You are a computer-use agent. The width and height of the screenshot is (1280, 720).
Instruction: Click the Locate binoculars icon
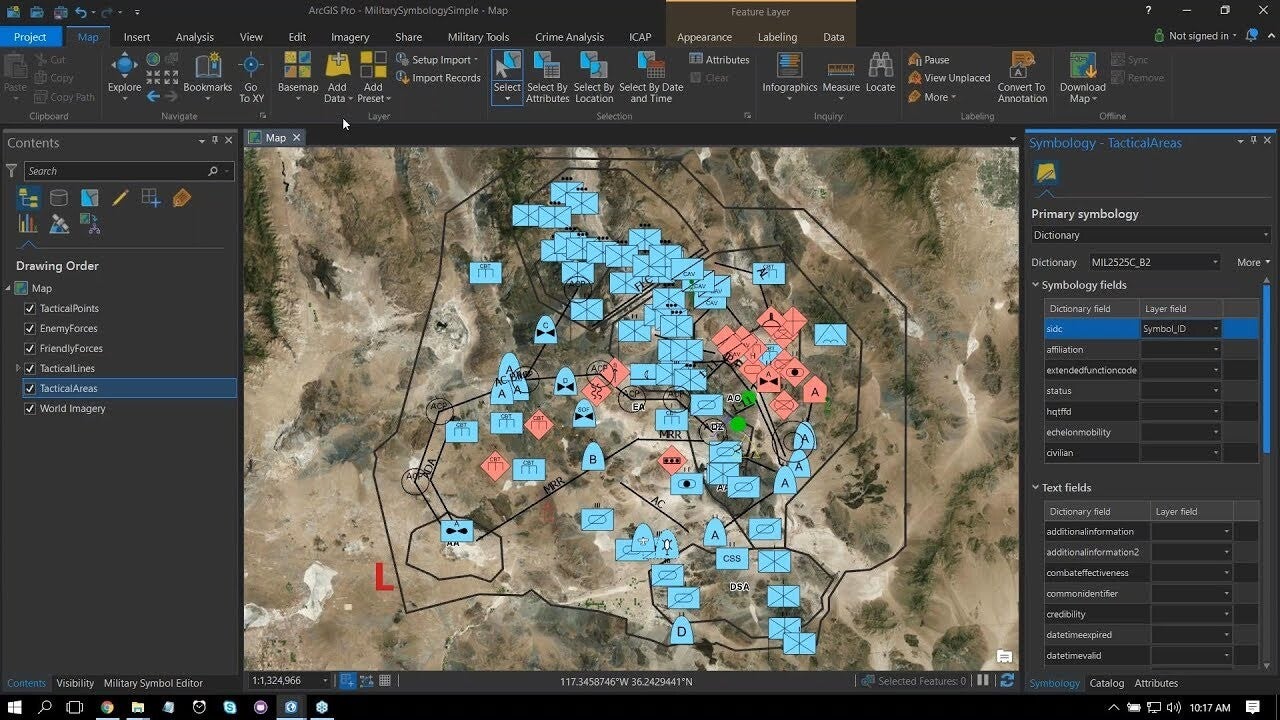click(x=880, y=66)
